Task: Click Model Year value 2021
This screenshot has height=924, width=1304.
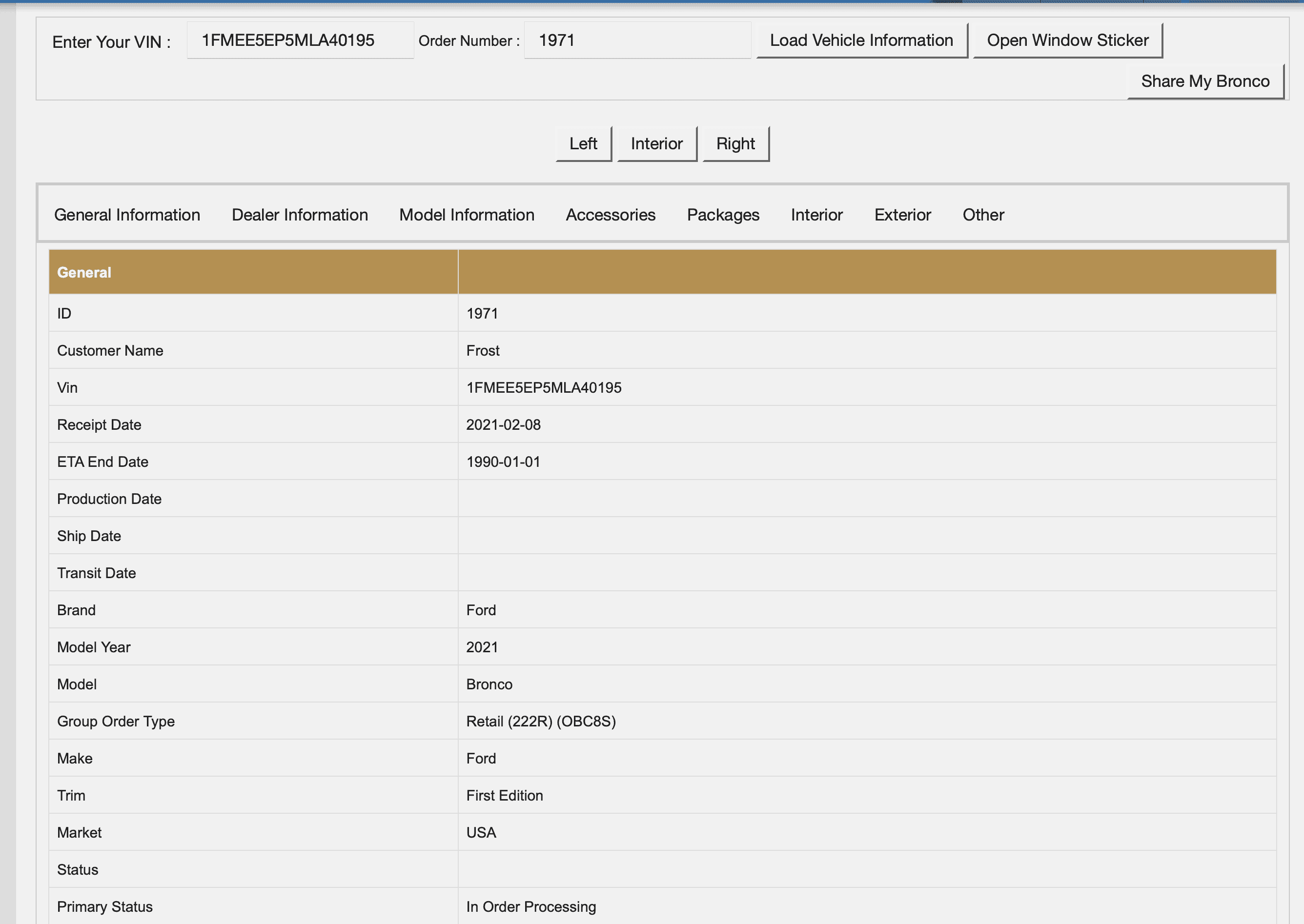Action: pyautogui.click(x=482, y=647)
